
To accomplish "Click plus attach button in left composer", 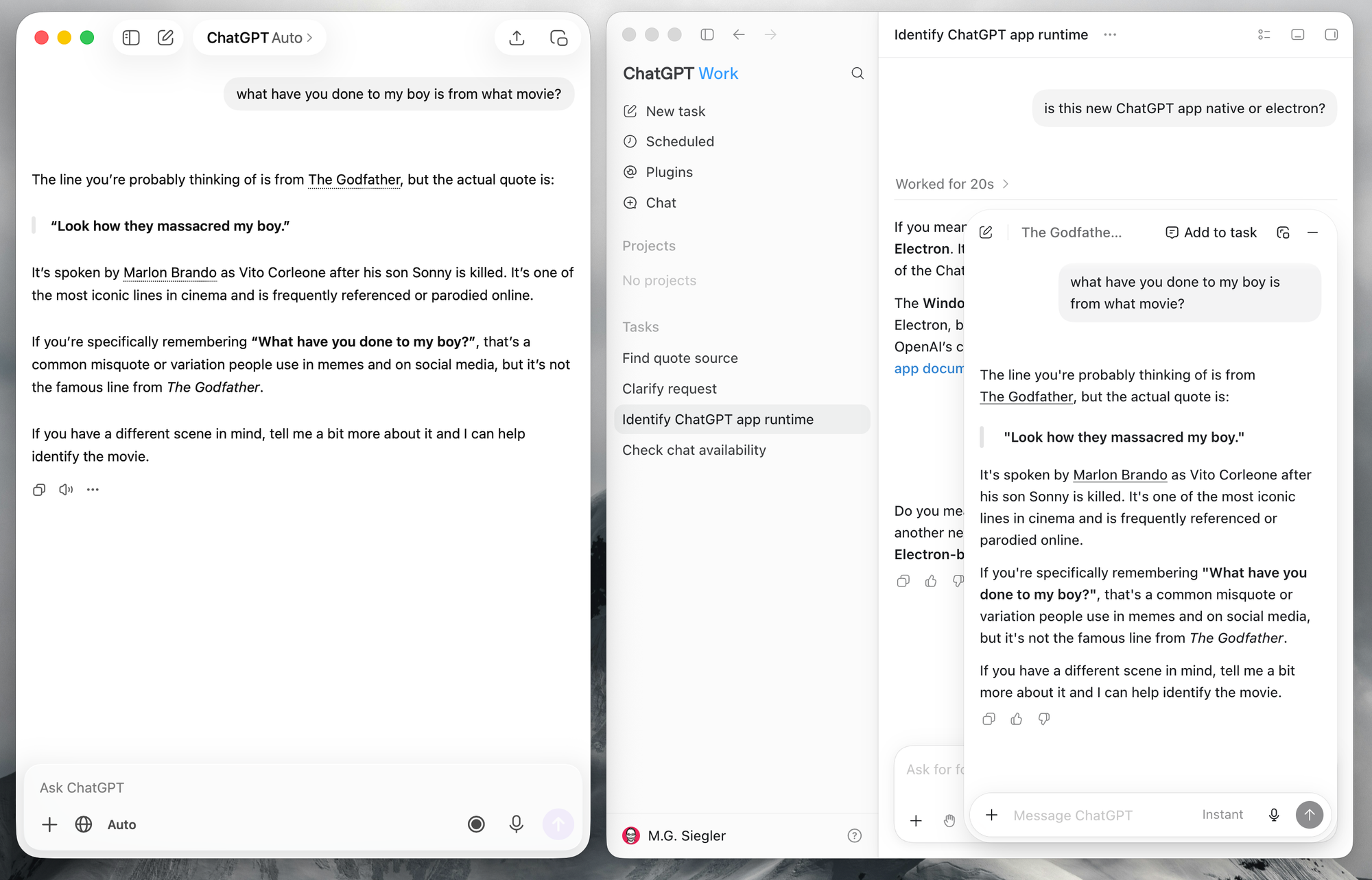I will click(49, 824).
